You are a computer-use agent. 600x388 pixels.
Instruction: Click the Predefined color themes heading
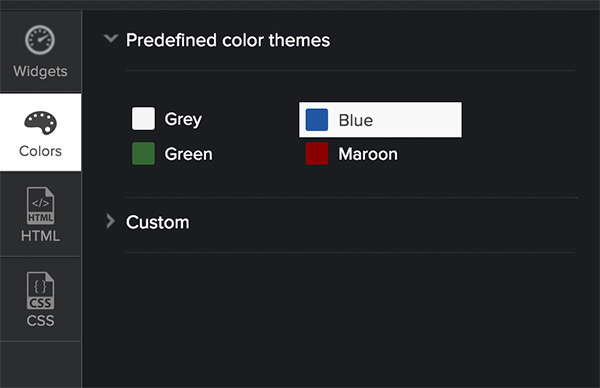pyautogui.click(x=228, y=40)
